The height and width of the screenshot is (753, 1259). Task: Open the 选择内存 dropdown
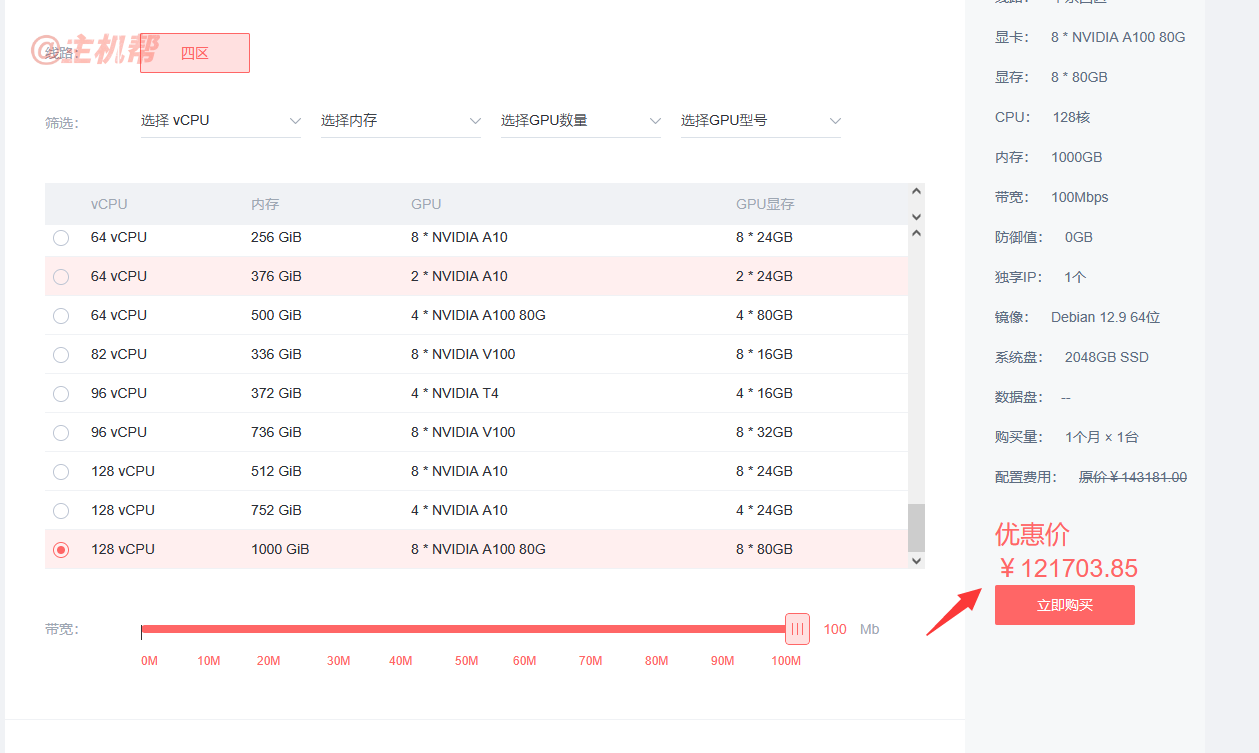coord(401,121)
